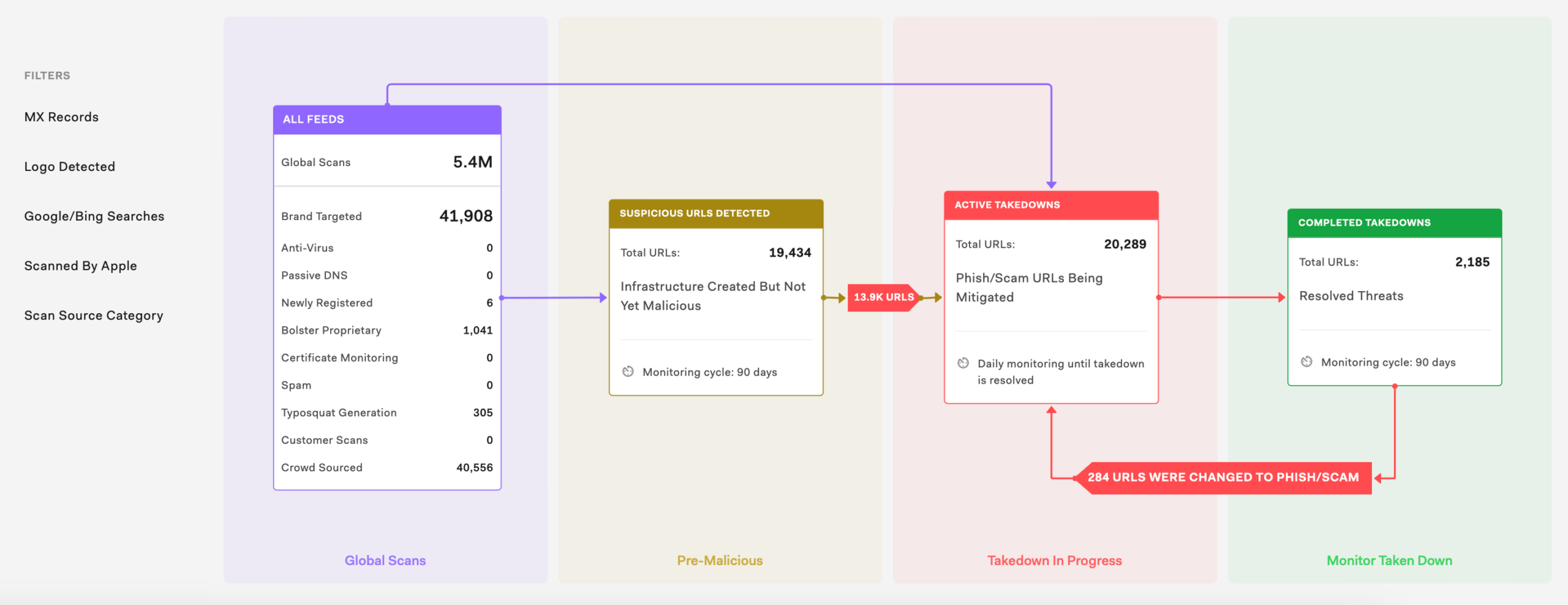
Task: Expand the Logo Detected filter
Action: [x=70, y=167]
